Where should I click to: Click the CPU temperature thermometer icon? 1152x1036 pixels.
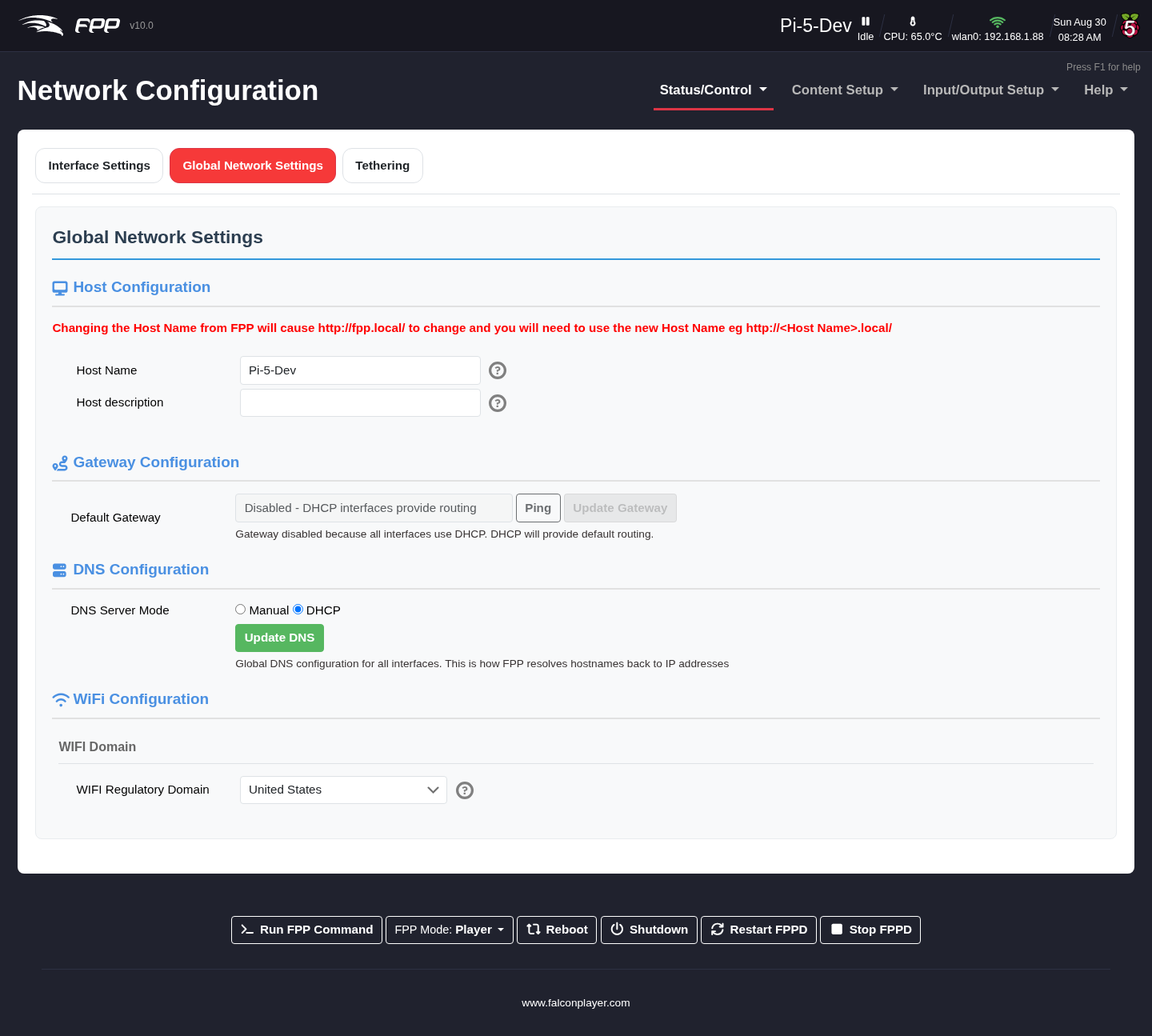click(x=913, y=22)
